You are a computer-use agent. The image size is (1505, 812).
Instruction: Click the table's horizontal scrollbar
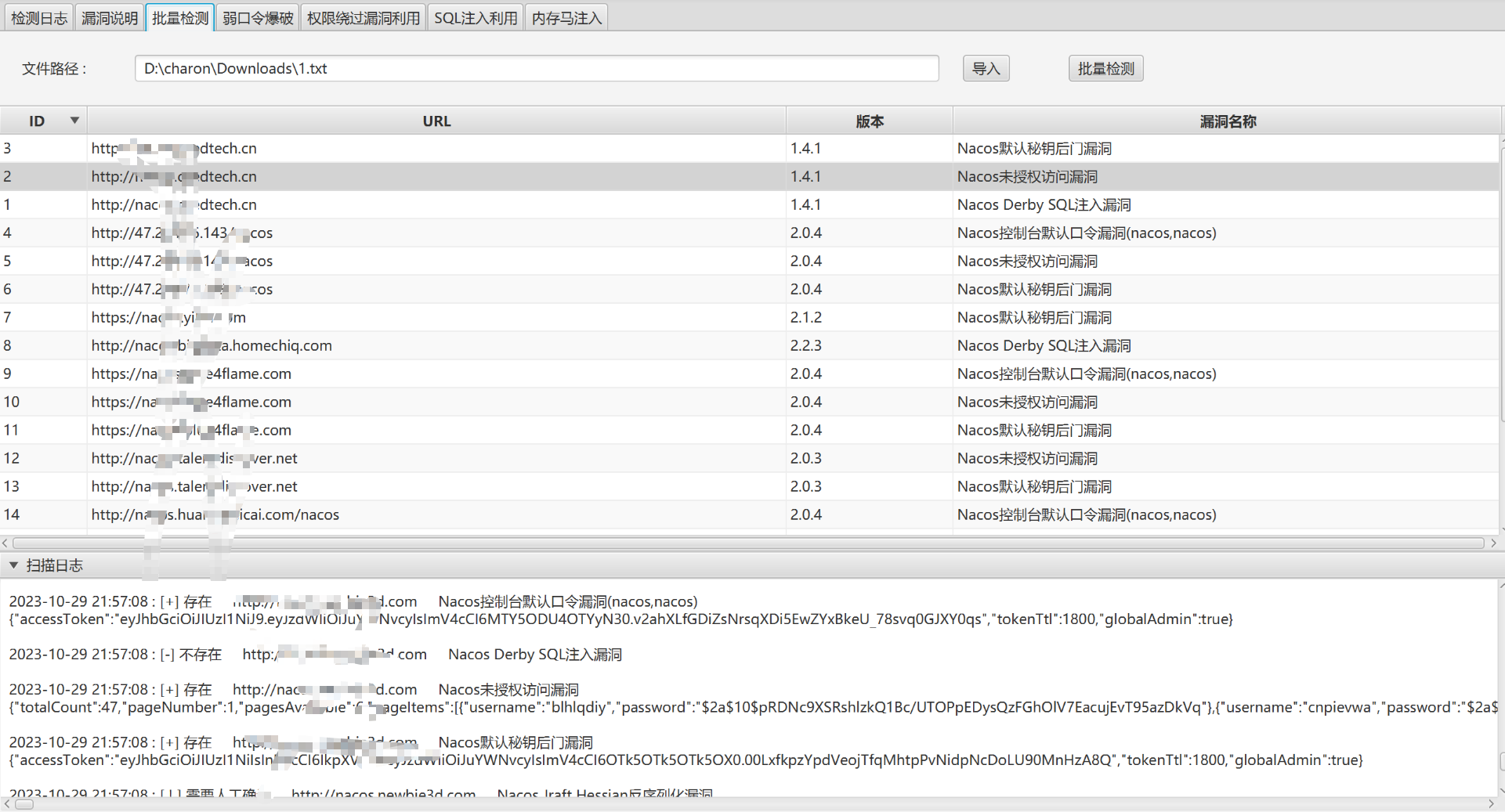[x=748, y=543]
